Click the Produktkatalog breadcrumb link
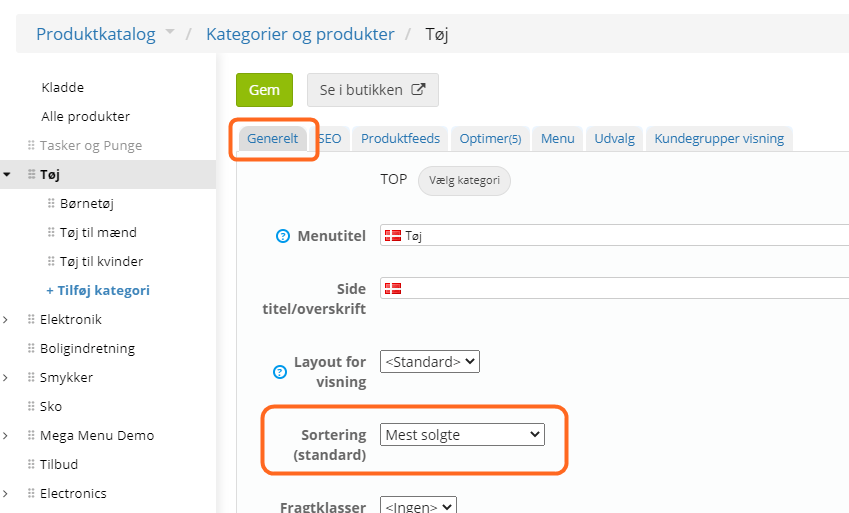The width and height of the screenshot is (849, 513). (x=96, y=34)
